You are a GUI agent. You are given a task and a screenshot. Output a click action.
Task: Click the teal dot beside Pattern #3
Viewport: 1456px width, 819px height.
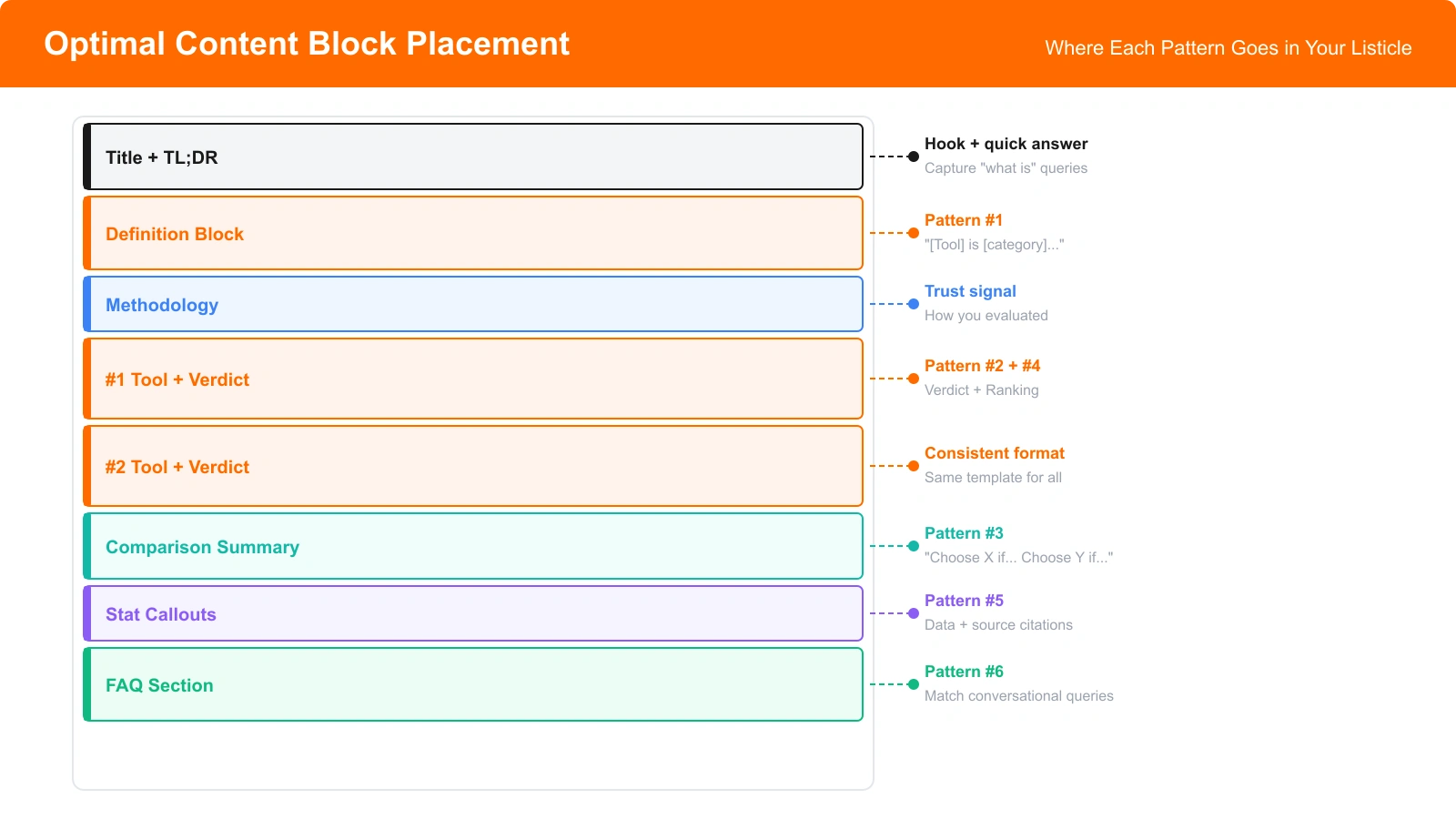pos(913,546)
